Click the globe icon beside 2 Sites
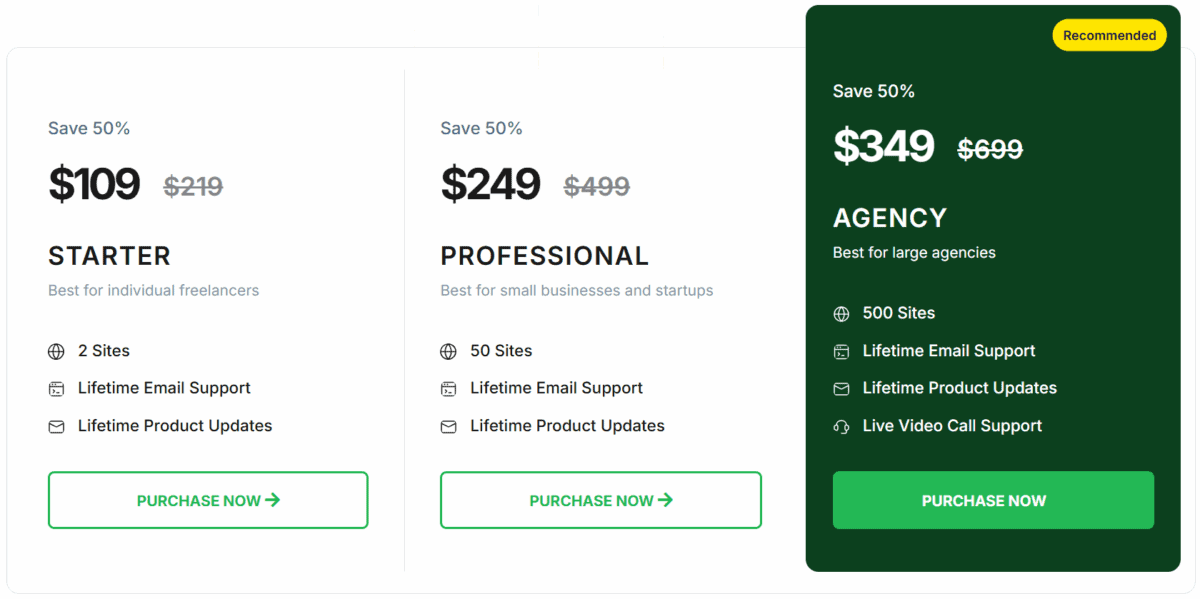 (x=56, y=352)
